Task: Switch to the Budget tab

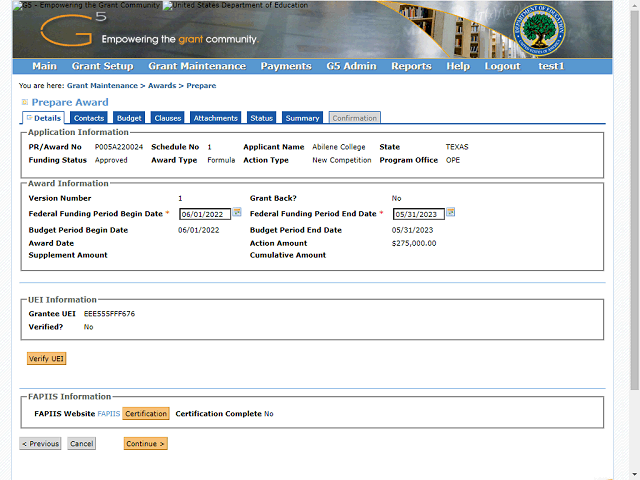Action: (129, 118)
